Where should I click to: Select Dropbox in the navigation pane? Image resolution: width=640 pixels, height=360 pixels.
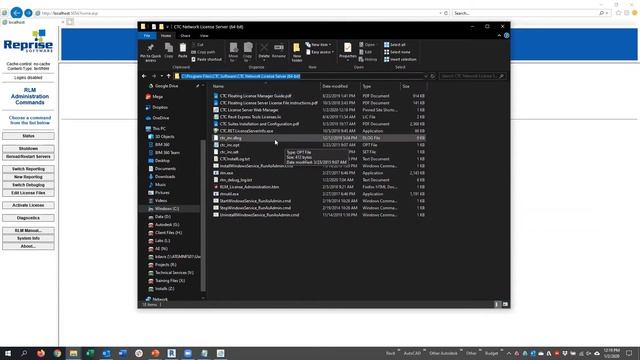(157, 107)
